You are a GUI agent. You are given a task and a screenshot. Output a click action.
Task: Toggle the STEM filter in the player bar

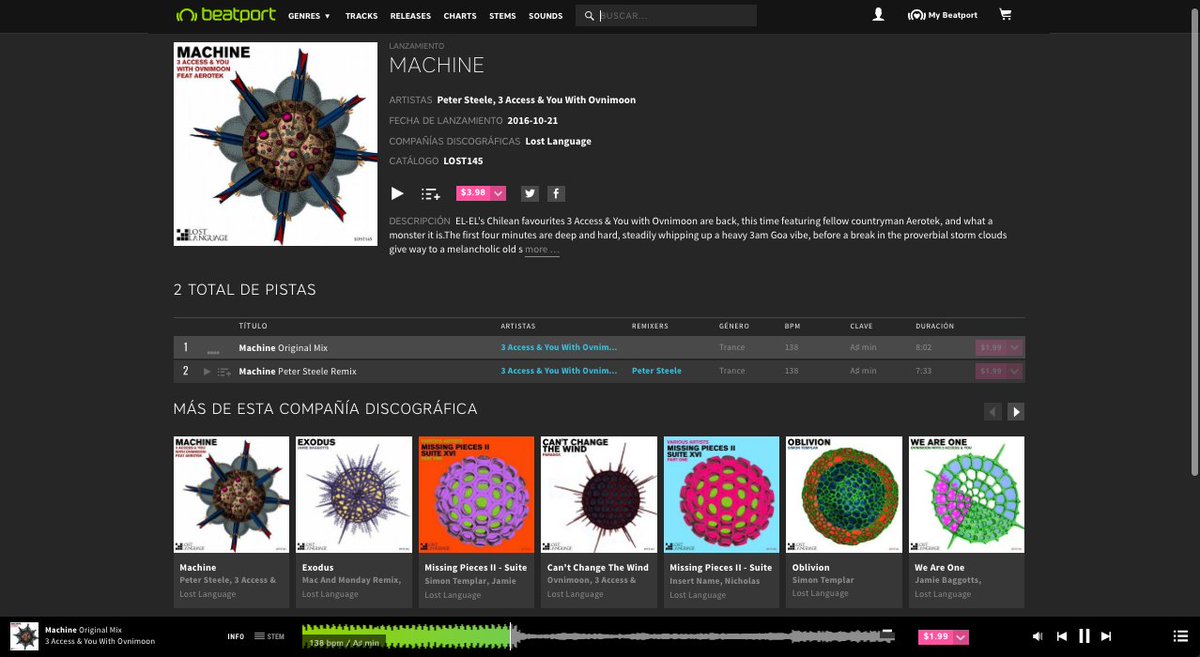click(x=264, y=636)
